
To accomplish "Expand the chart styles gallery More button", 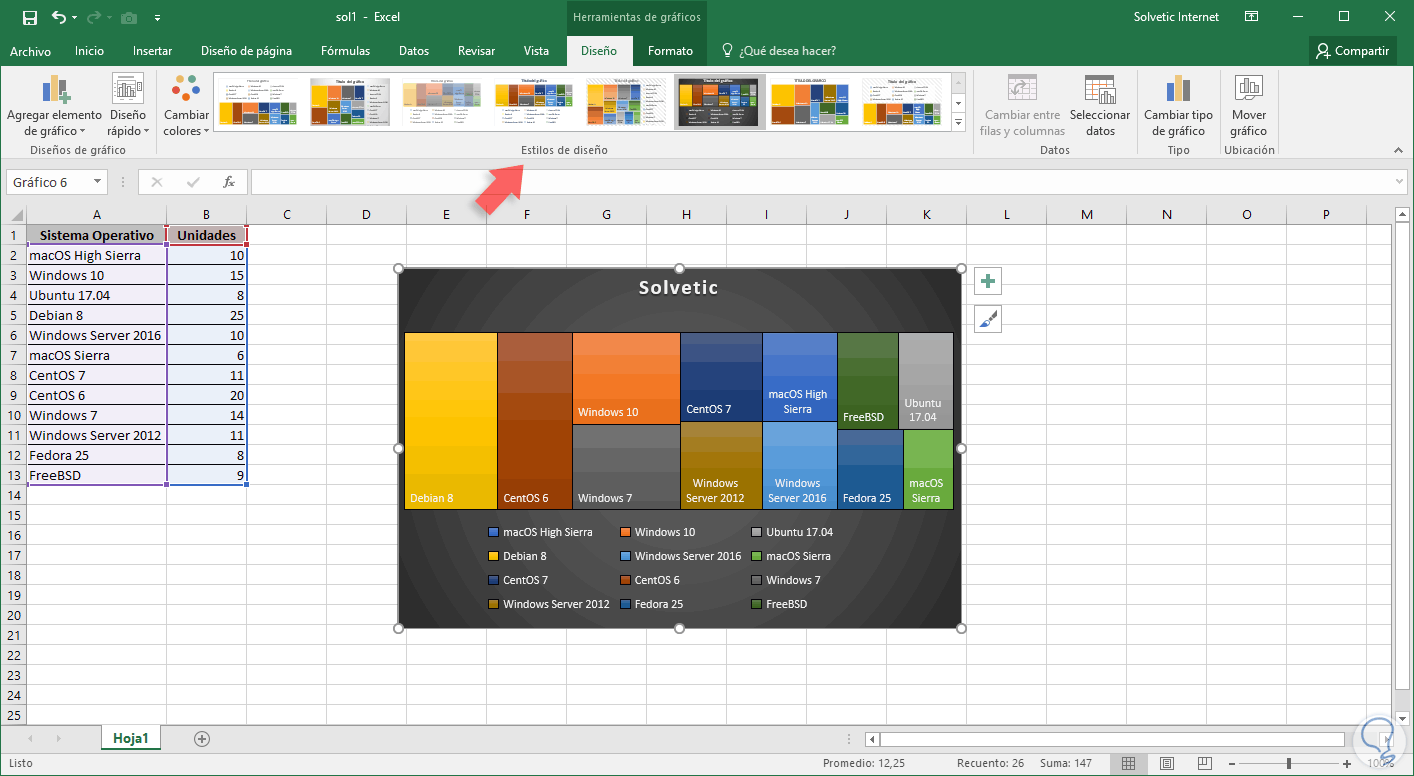I will point(958,122).
